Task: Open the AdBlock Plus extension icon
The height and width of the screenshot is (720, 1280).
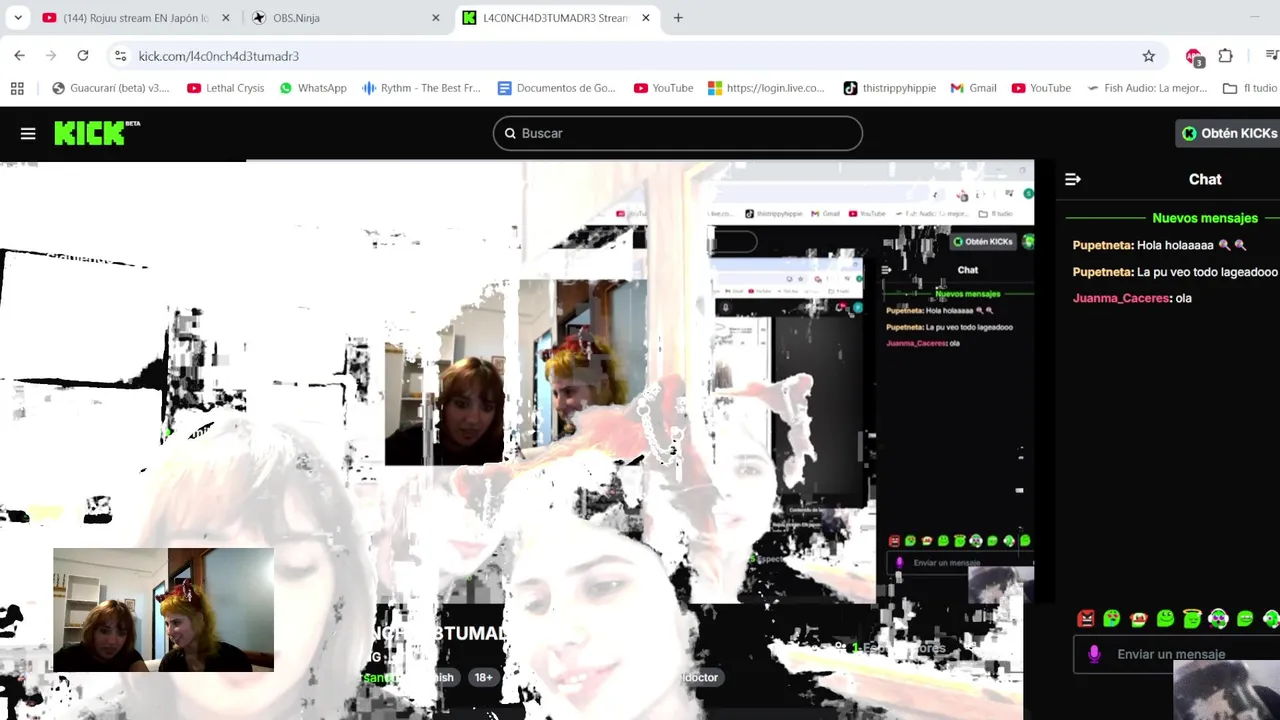Action: click(x=1194, y=57)
